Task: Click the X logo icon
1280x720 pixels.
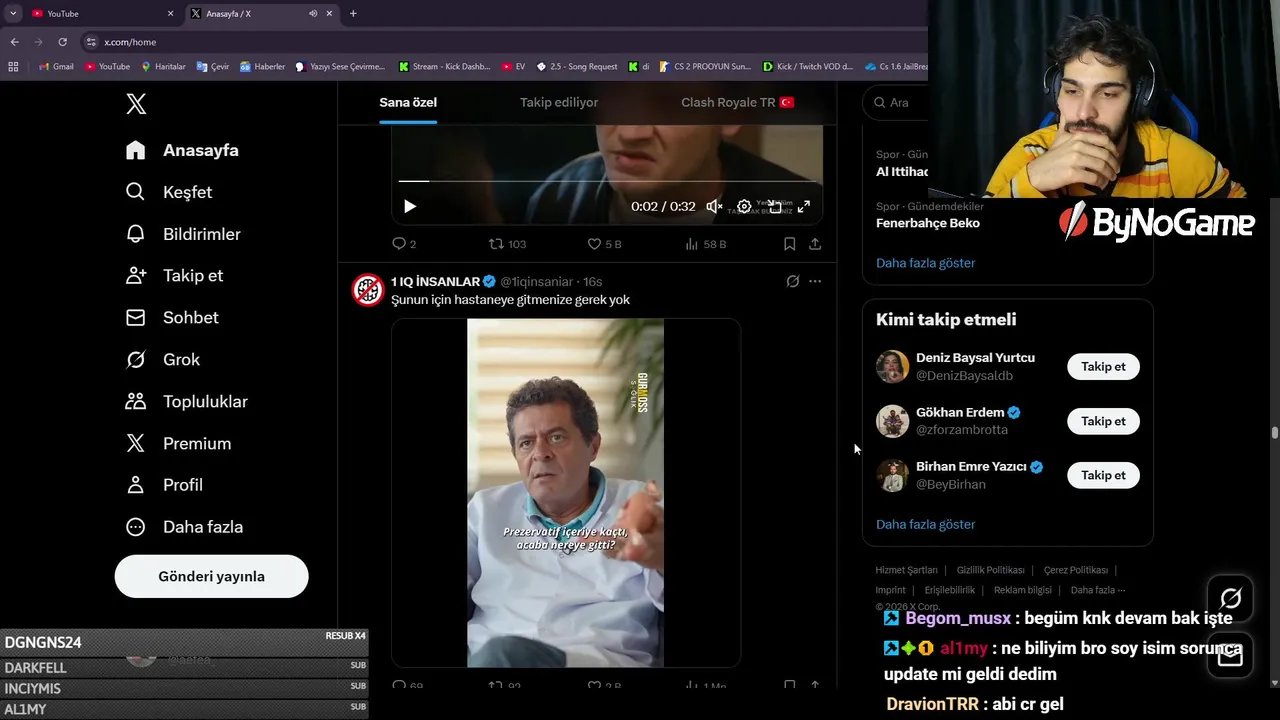Action: 136,103
